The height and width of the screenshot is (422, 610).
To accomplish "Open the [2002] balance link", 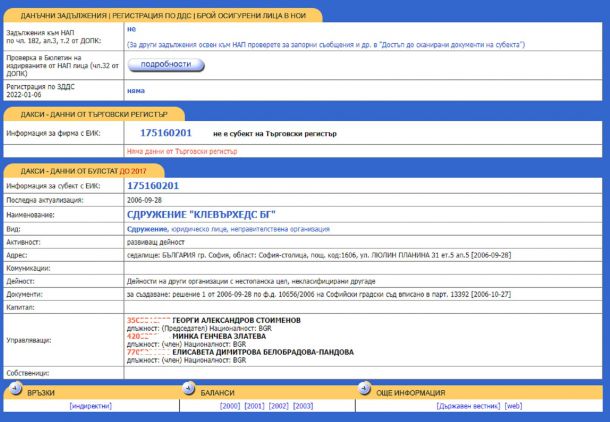I will point(279,406).
